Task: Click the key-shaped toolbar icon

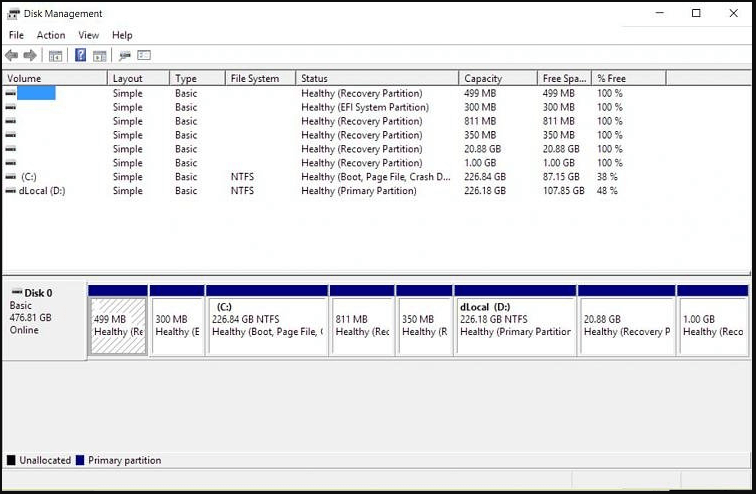Action: (x=125, y=56)
